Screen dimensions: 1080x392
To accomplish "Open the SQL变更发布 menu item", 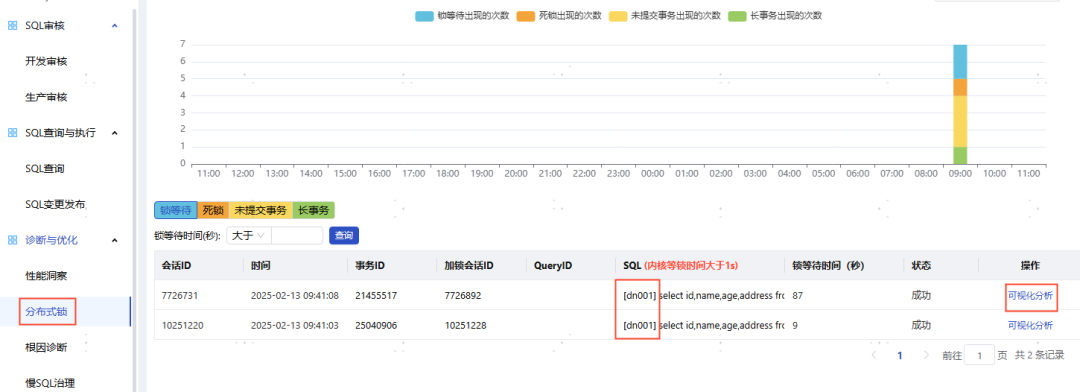I will click(x=55, y=205).
